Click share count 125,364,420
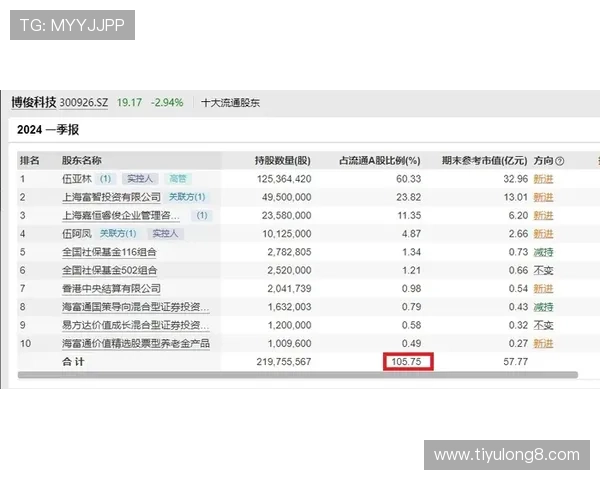The width and height of the screenshot is (600, 480). pyautogui.click(x=284, y=179)
